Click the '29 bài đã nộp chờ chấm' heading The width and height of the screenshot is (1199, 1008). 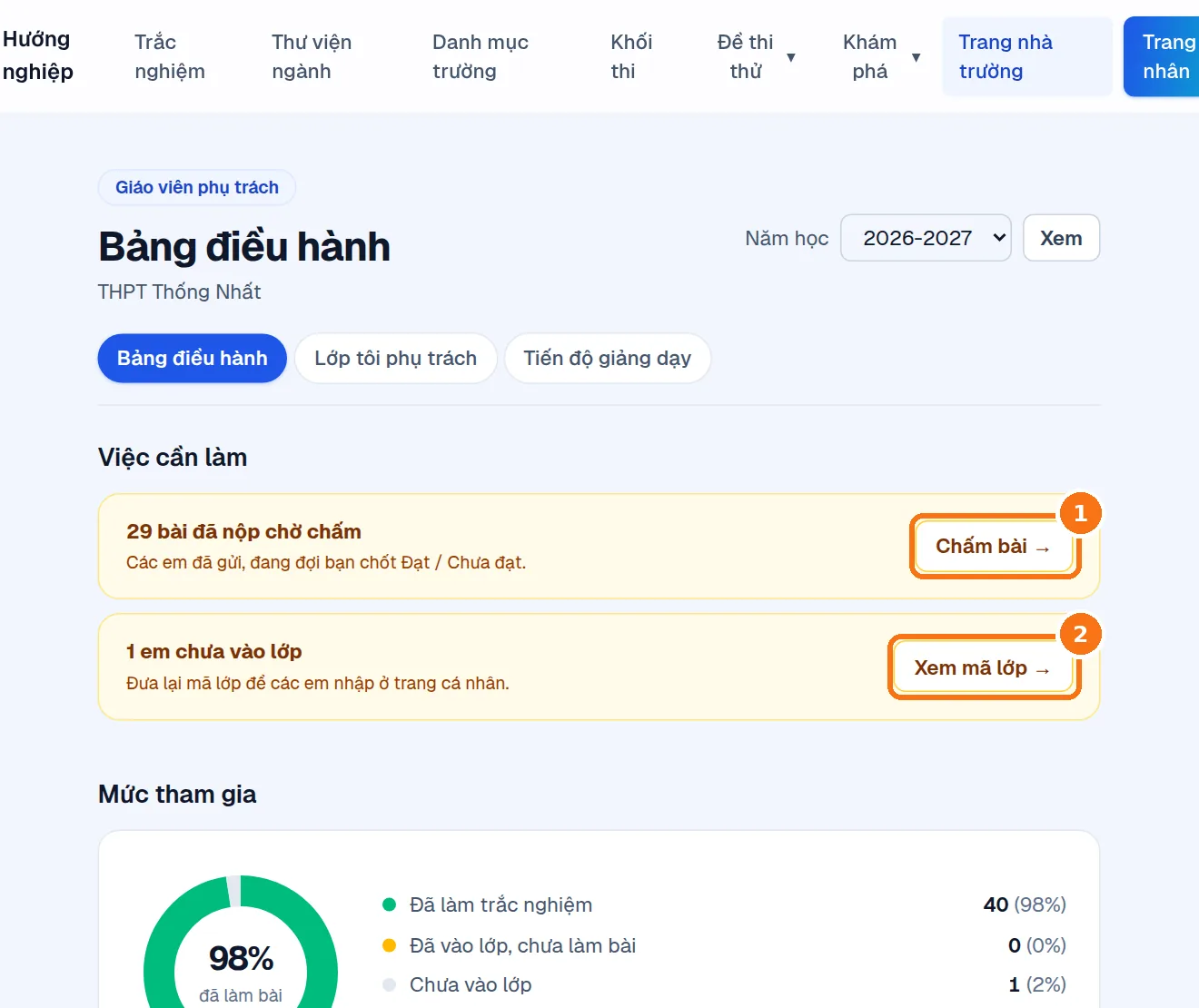243,531
